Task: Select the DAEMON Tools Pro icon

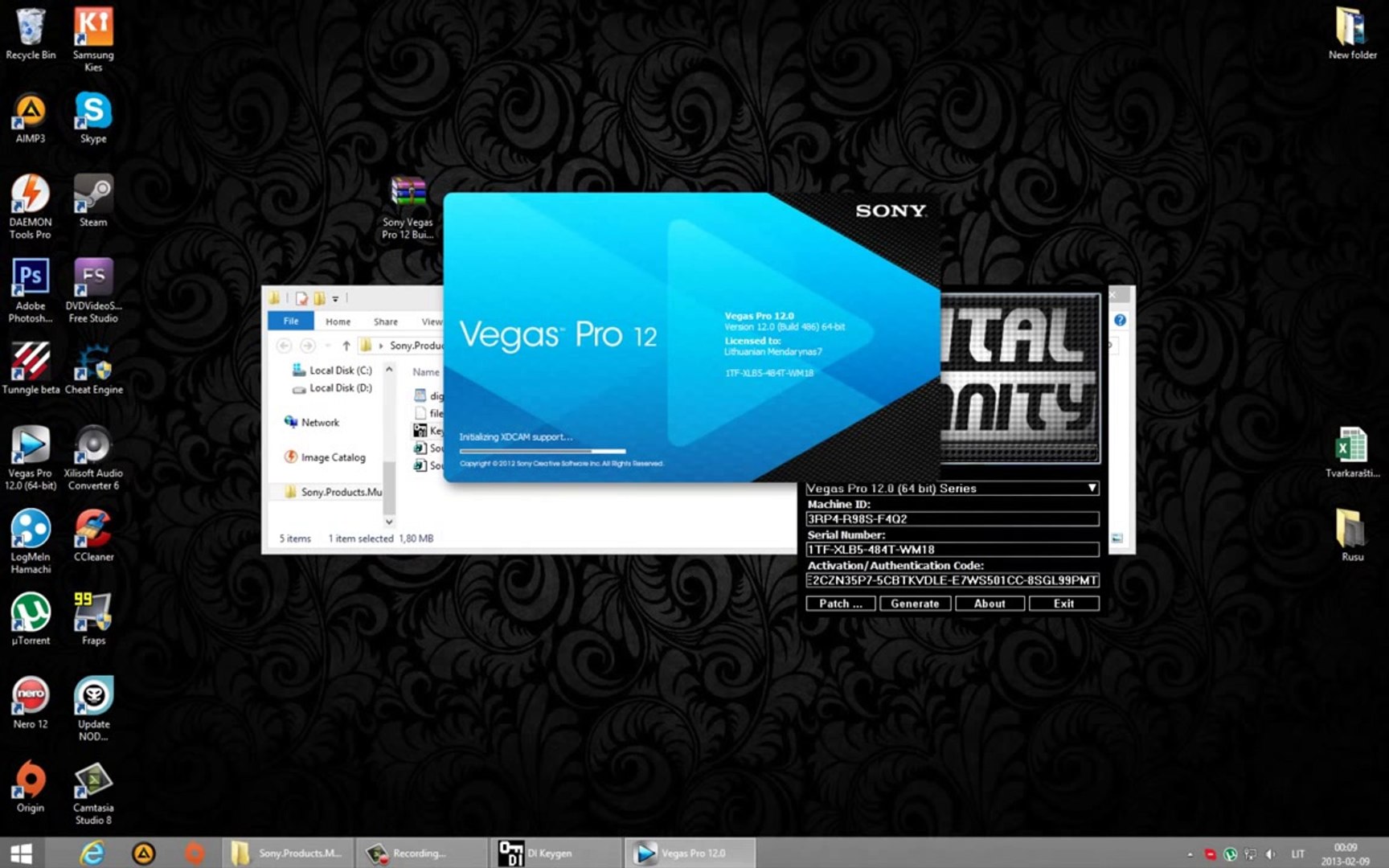Action: [31, 207]
